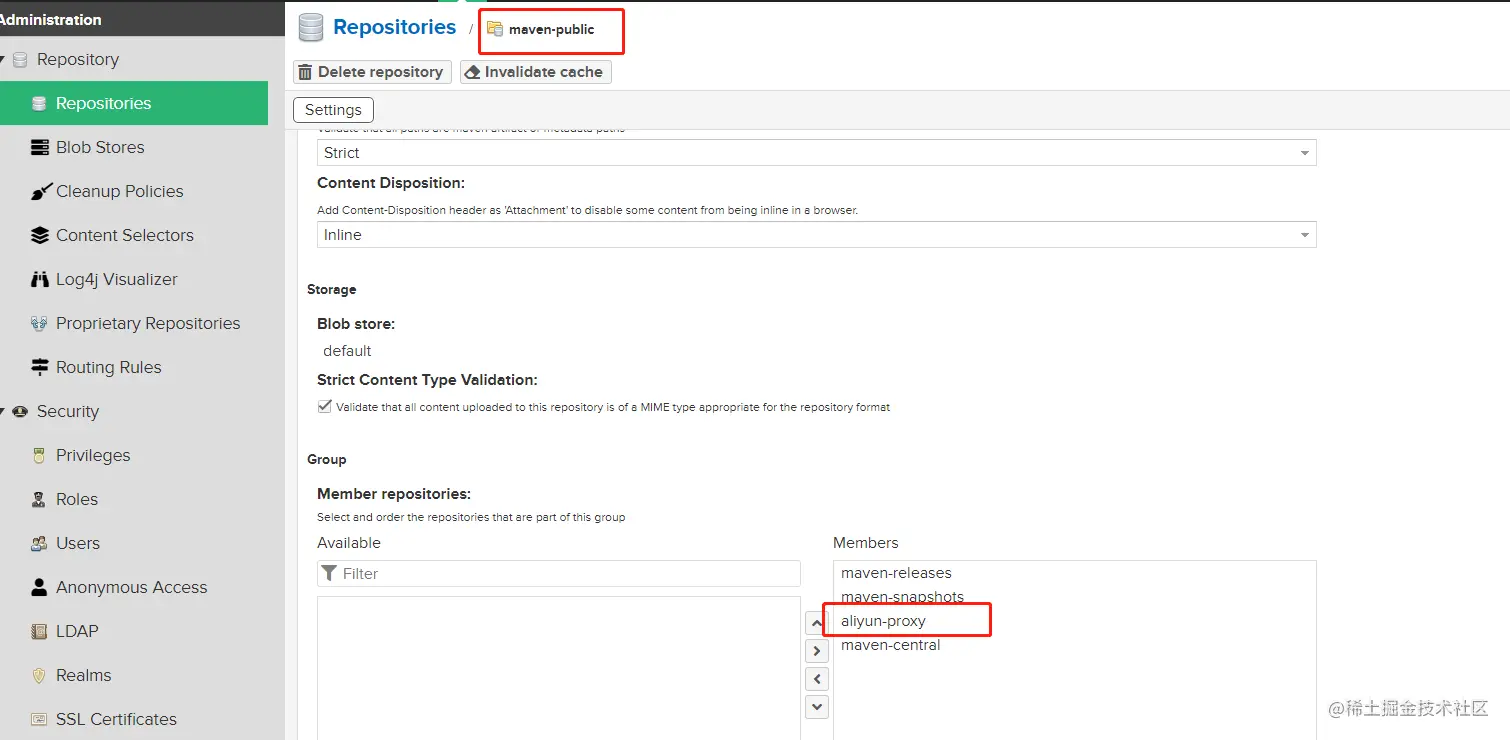Image resolution: width=1510 pixels, height=740 pixels.
Task: Collapse the Security tree section
Action: 3,412
